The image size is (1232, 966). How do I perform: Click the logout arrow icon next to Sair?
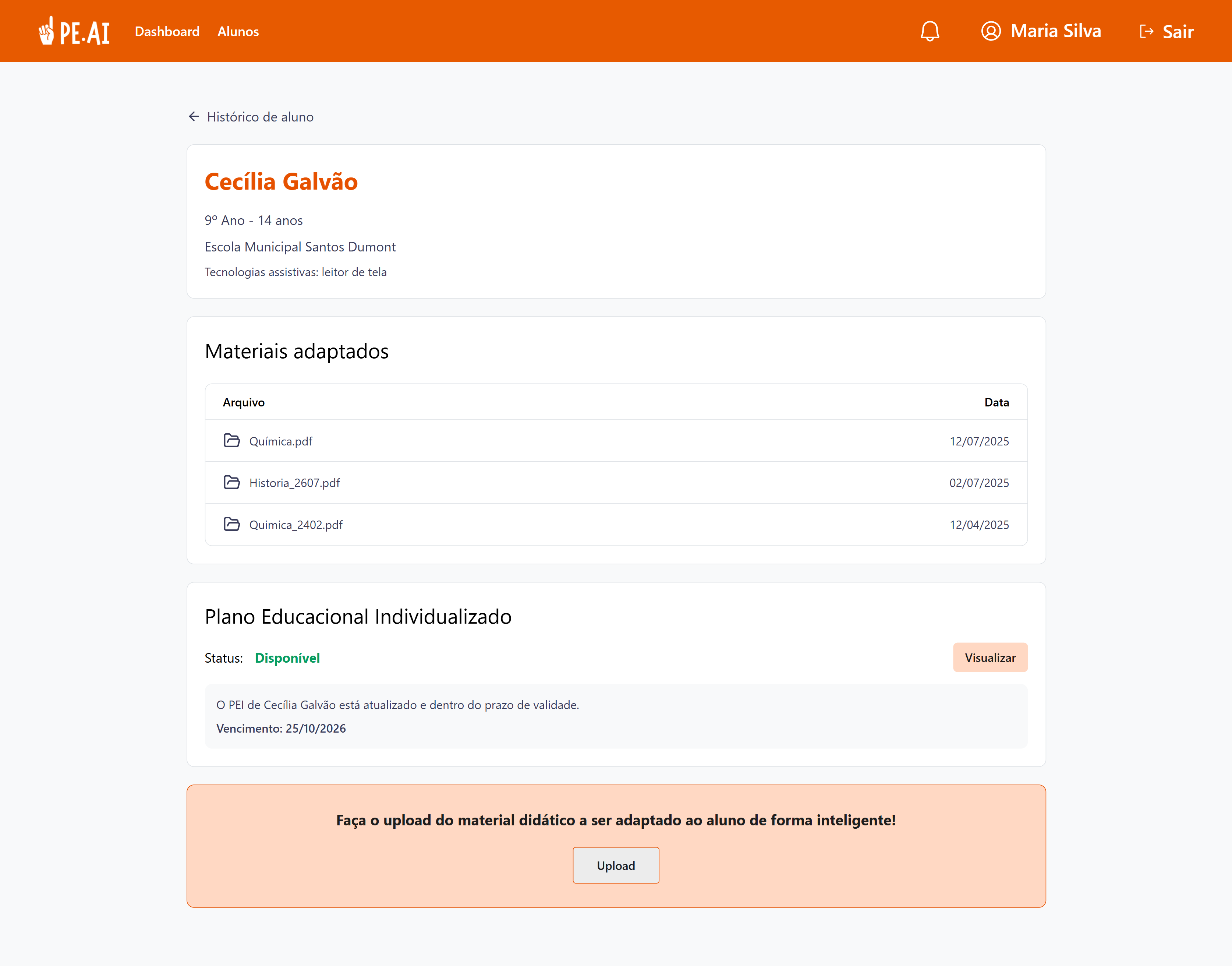pyautogui.click(x=1147, y=31)
